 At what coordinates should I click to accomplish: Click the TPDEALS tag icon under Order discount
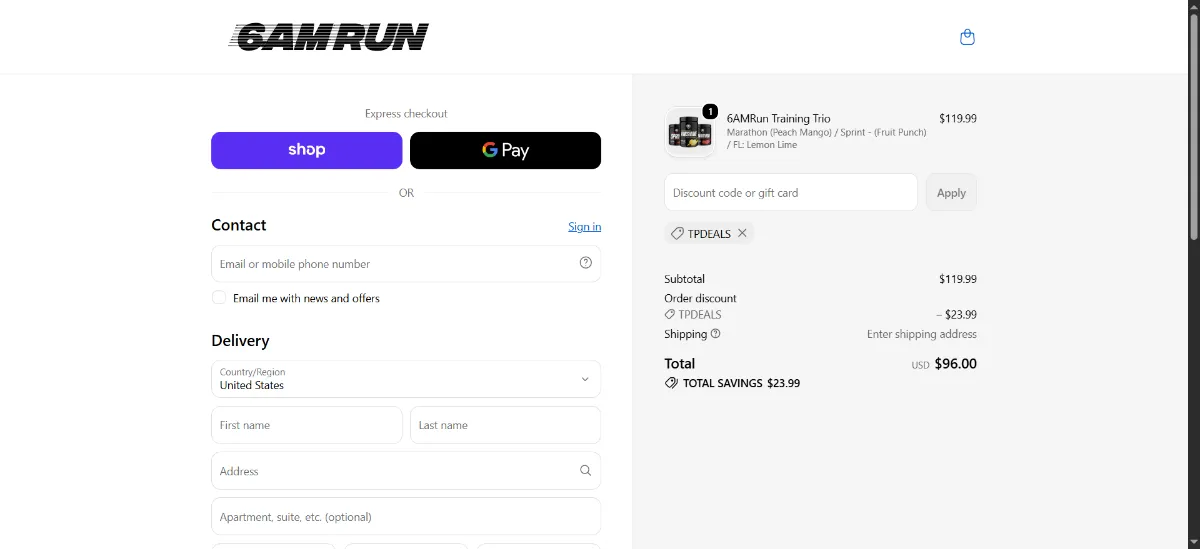click(x=670, y=315)
